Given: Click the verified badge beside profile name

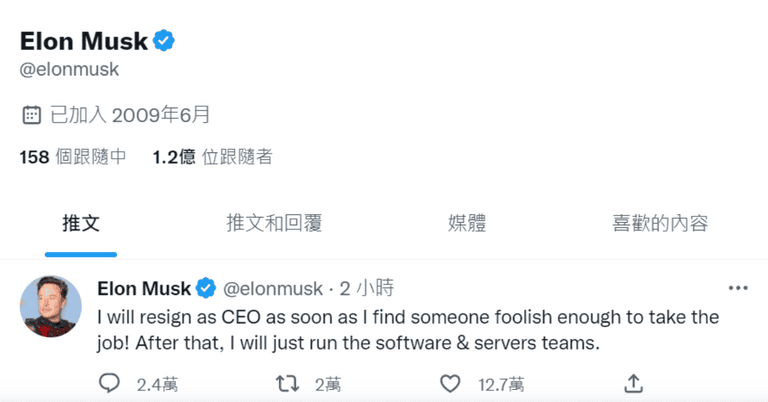Looking at the screenshot, I should click(x=164, y=41).
